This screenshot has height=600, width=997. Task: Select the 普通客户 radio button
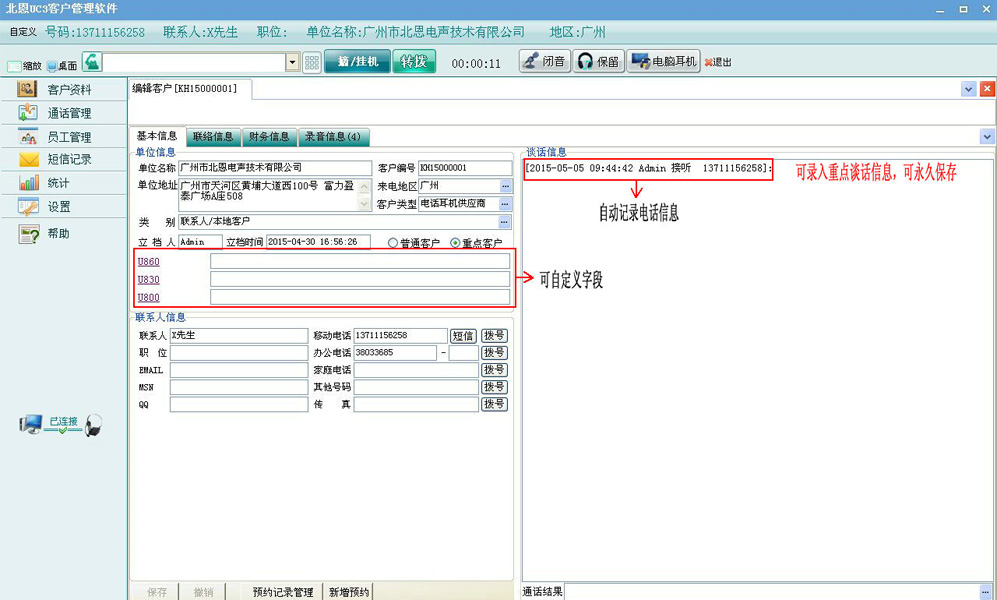coord(393,243)
